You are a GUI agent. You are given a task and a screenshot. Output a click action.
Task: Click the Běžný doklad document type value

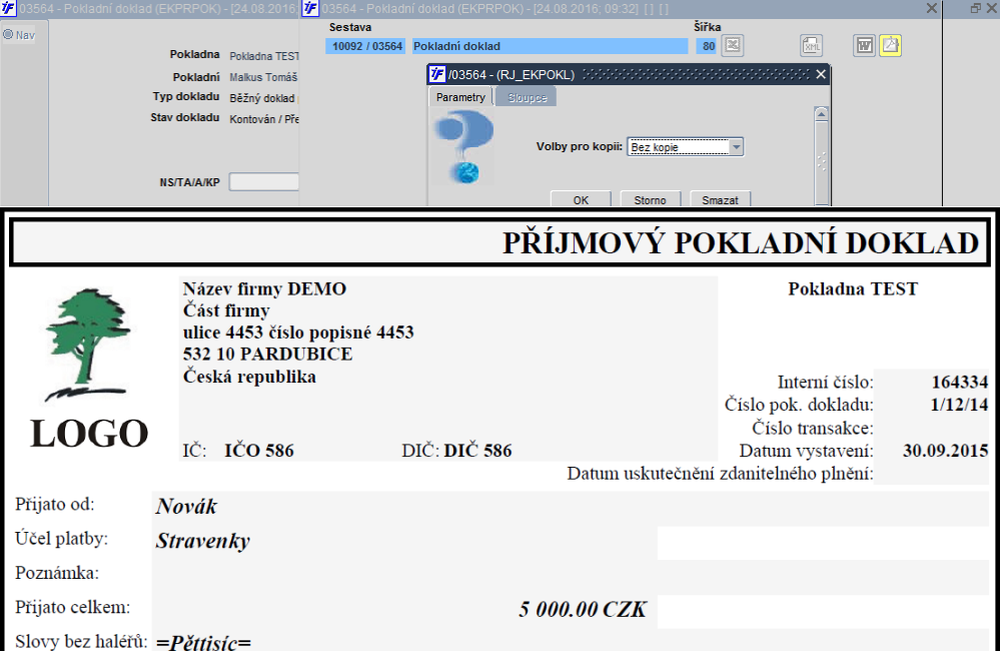tap(262, 98)
